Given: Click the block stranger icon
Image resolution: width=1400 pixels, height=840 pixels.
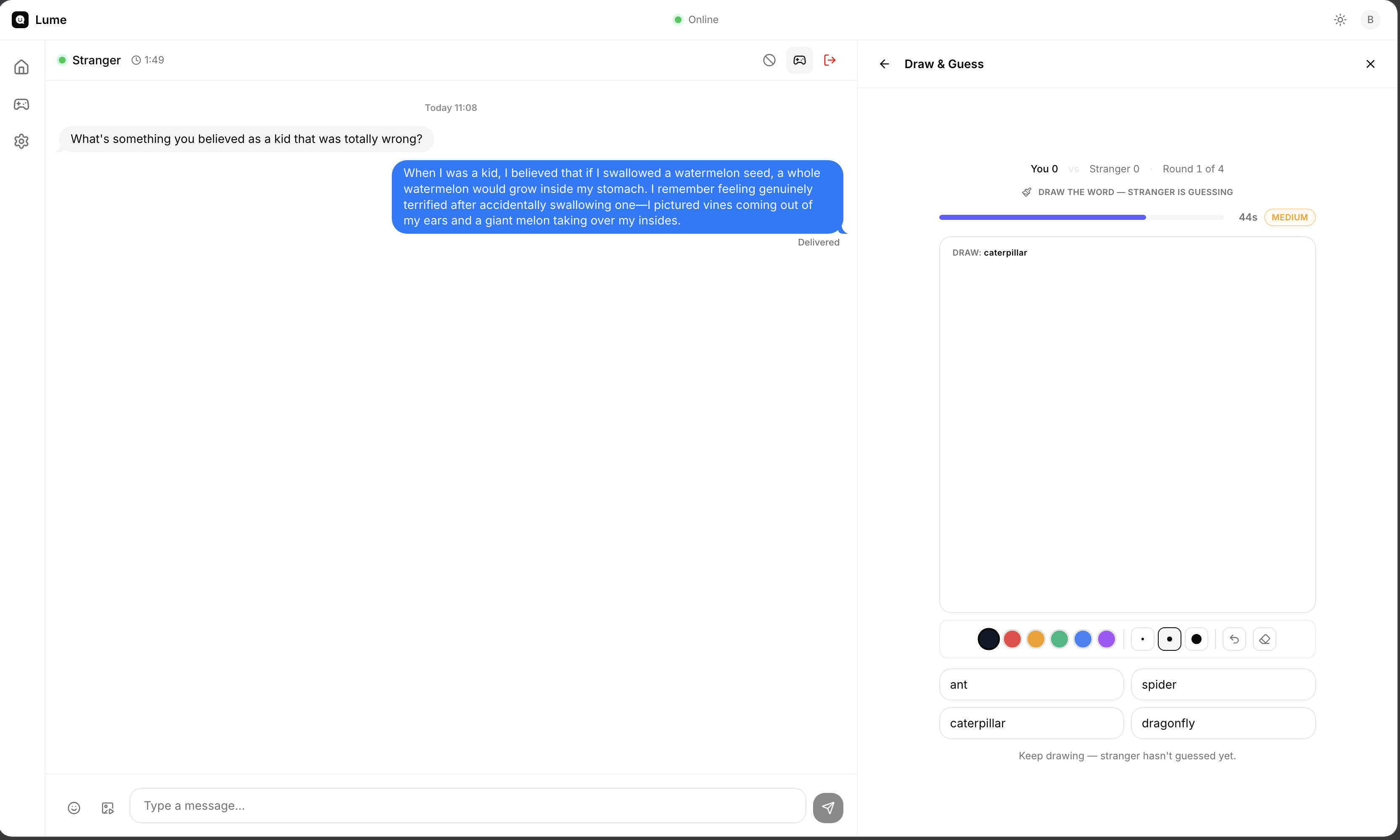Looking at the screenshot, I should point(769,60).
